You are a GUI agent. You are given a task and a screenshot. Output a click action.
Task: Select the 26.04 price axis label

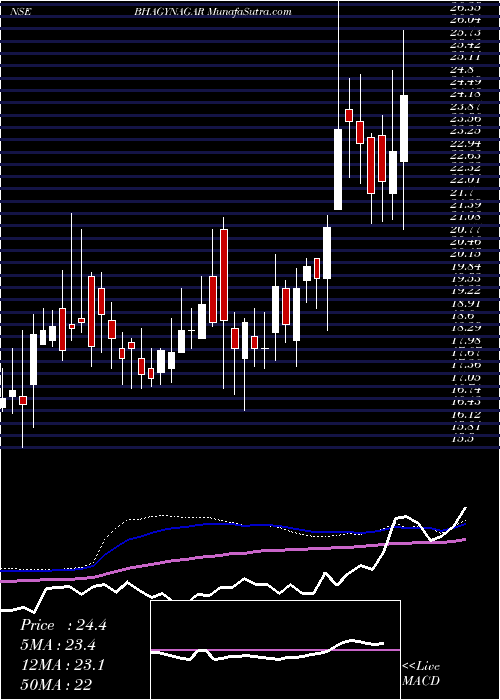point(468,20)
